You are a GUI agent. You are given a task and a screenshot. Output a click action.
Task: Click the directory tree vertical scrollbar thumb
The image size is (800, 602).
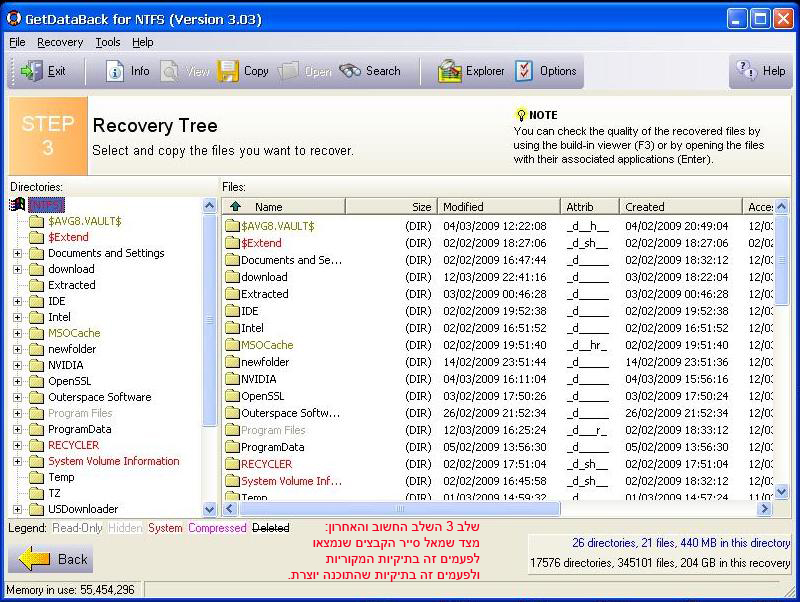(209, 320)
